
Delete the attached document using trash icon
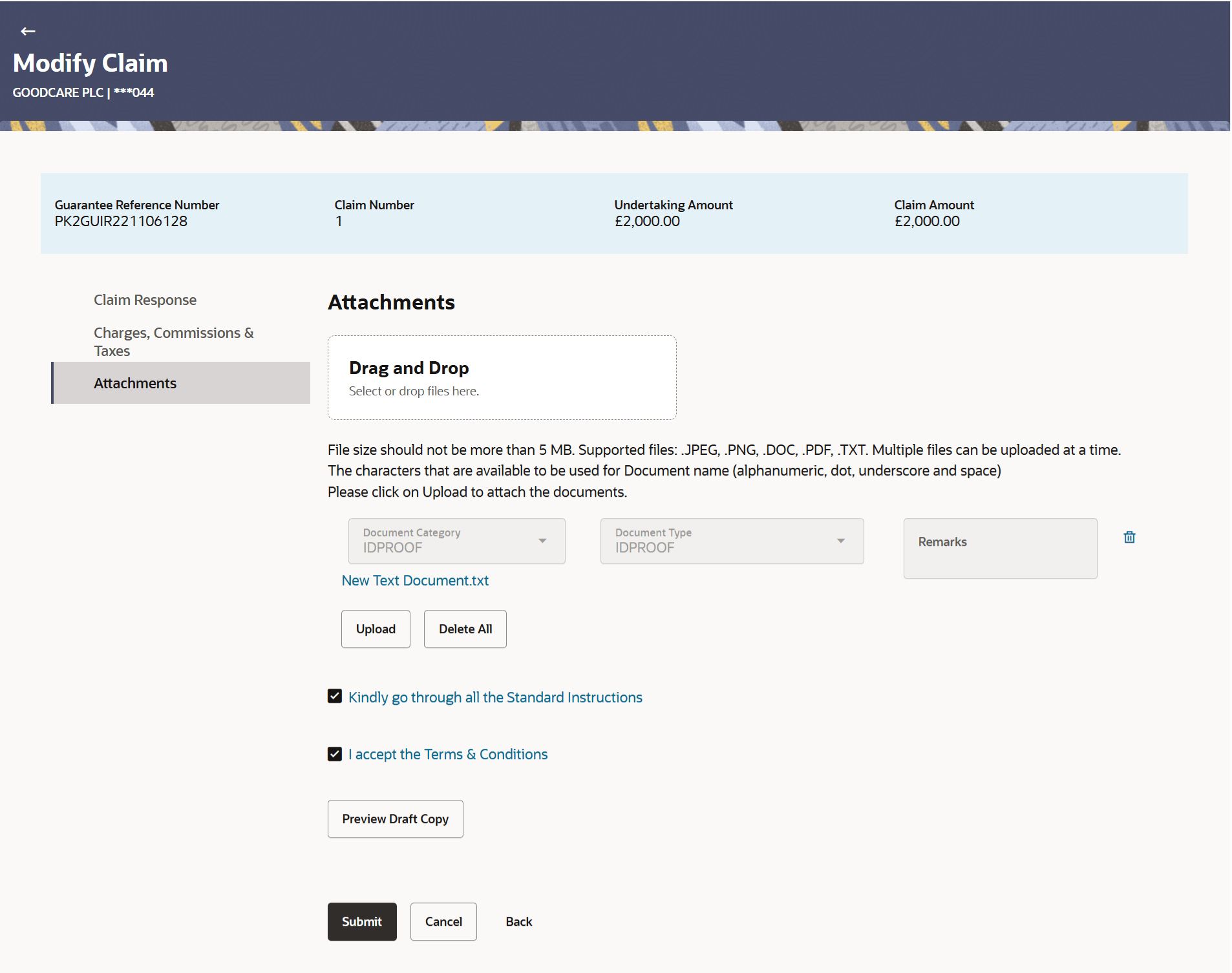click(1129, 536)
